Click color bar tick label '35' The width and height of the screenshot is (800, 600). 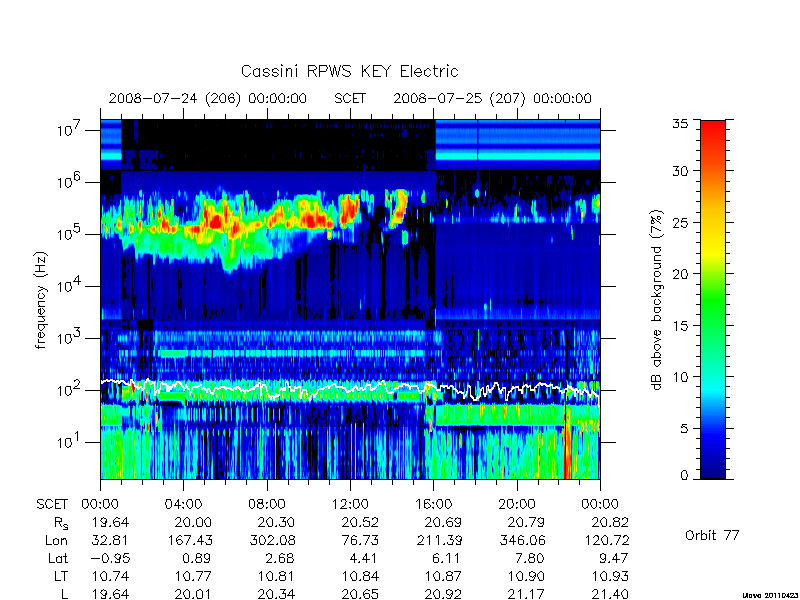coord(680,124)
